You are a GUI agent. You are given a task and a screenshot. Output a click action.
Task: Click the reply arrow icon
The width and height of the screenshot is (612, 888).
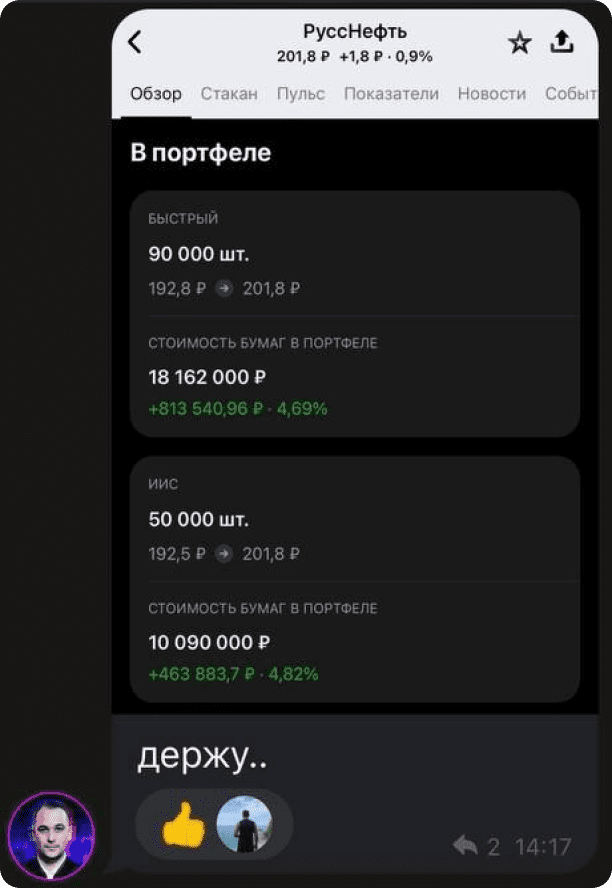pyautogui.click(x=464, y=846)
